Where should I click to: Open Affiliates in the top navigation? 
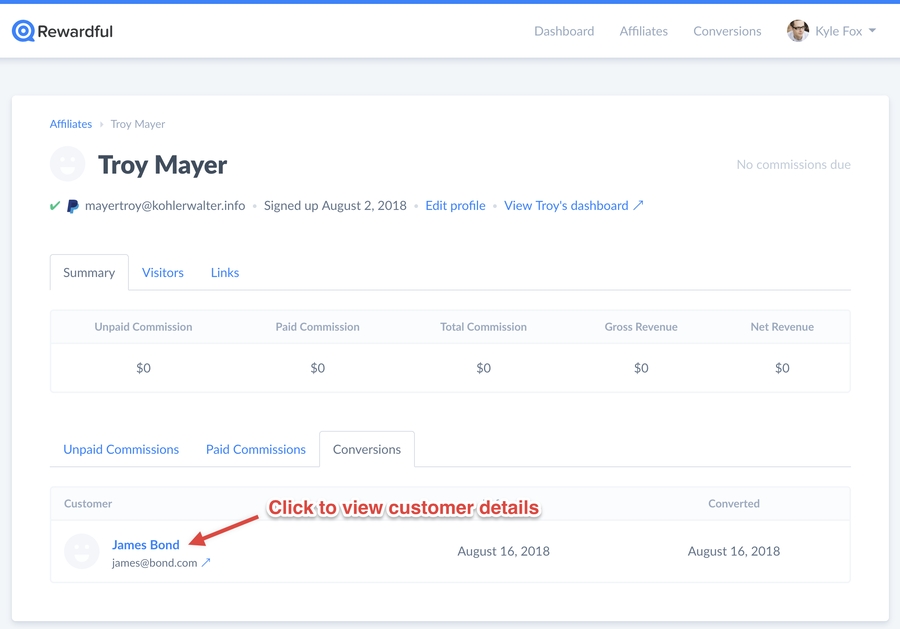click(643, 31)
